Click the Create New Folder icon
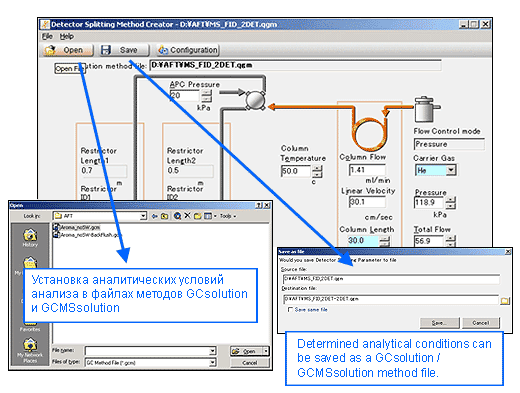Viewport: 520px width, 393px height. (197, 216)
